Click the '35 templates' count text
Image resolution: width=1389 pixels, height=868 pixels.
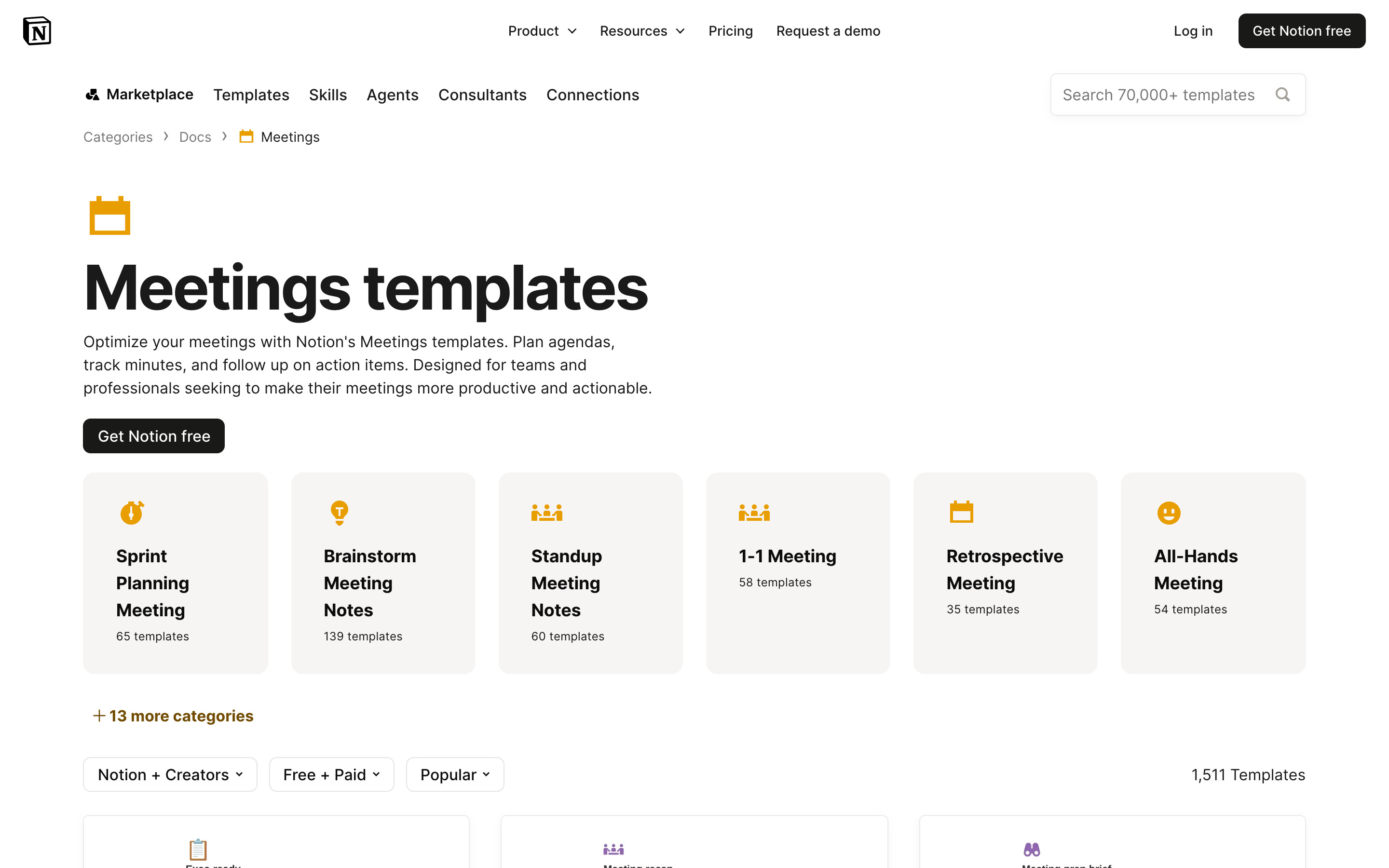coord(982,609)
